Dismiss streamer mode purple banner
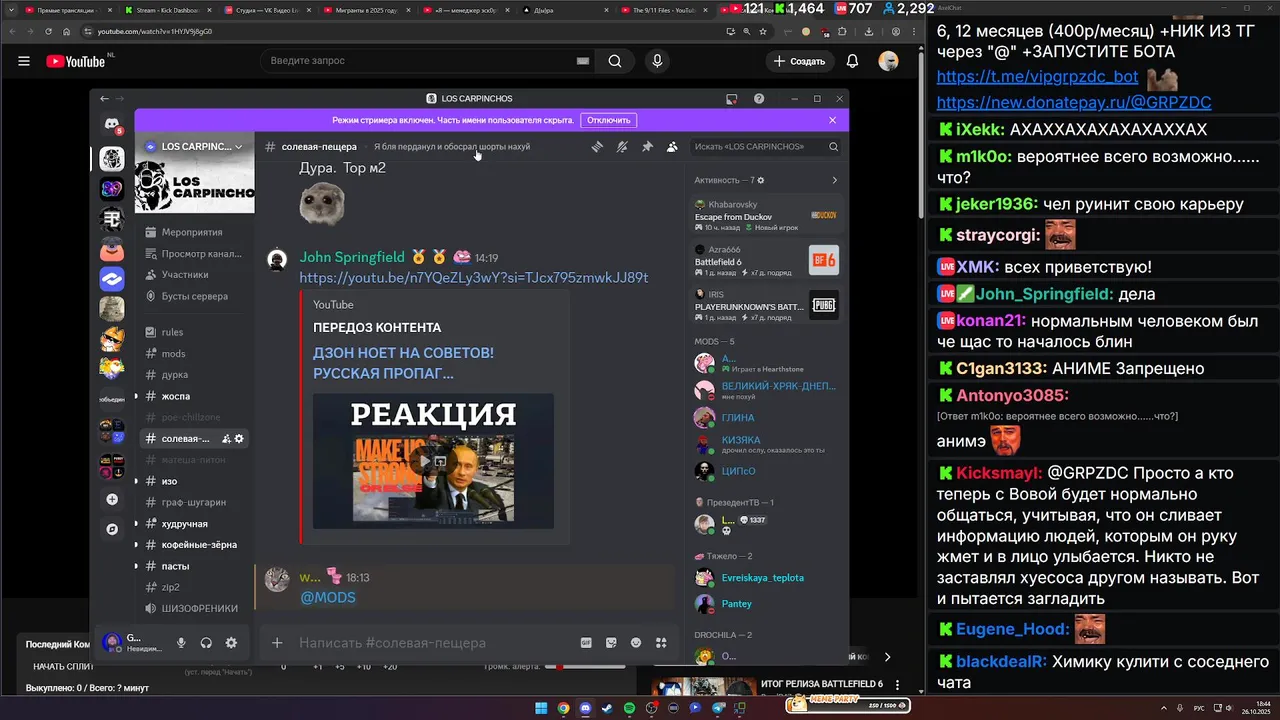Screen dimensions: 1280x720 tap(832, 120)
